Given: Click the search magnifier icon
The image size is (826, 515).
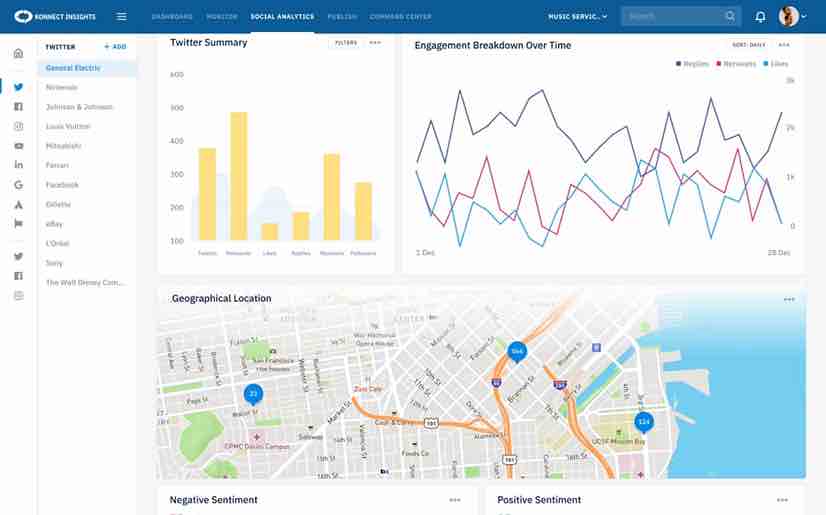Looking at the screenshot, I should point(730,16).
